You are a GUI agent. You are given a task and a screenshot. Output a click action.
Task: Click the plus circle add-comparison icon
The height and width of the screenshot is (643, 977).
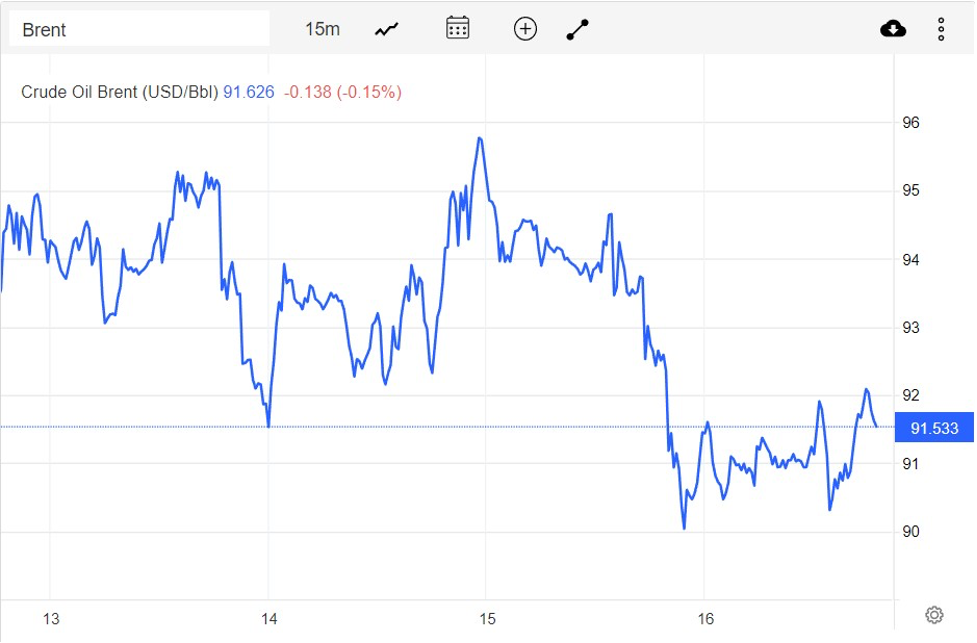click(x=525, y=29)
